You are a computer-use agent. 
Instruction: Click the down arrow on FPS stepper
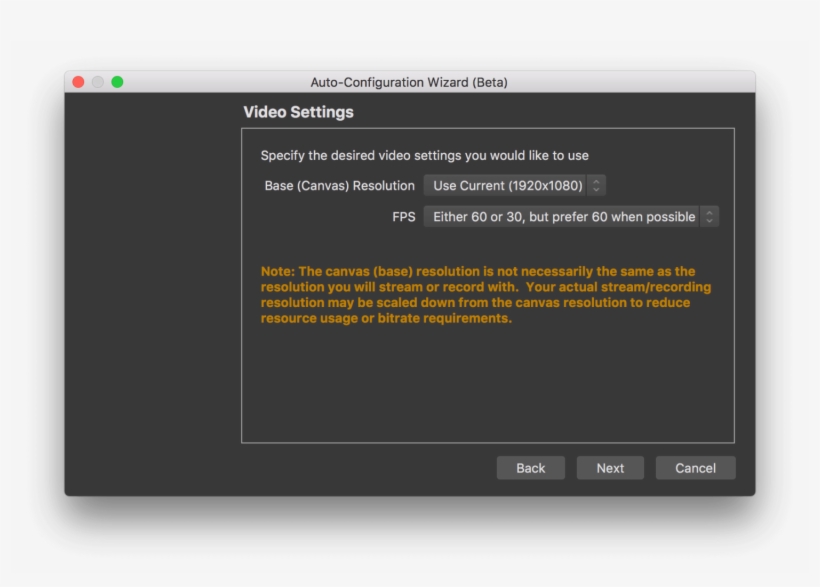tap(708, 220)
